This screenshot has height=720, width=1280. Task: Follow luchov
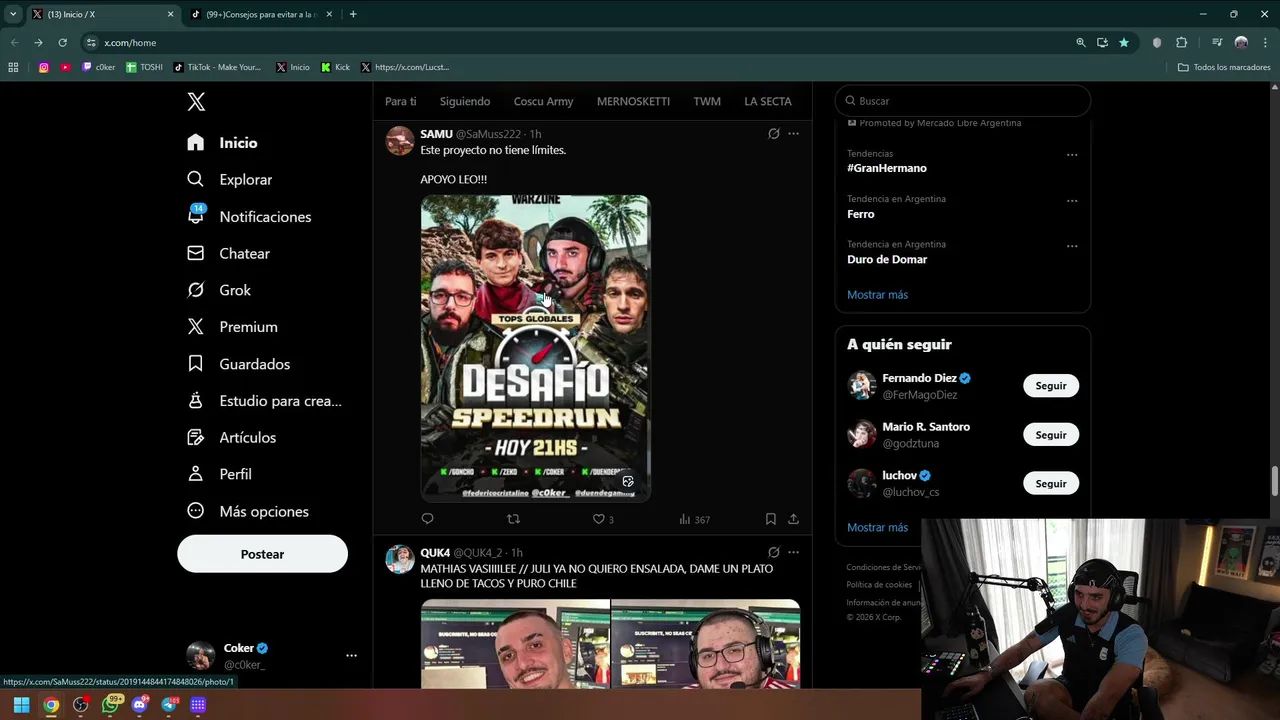tap(1051, 484)
